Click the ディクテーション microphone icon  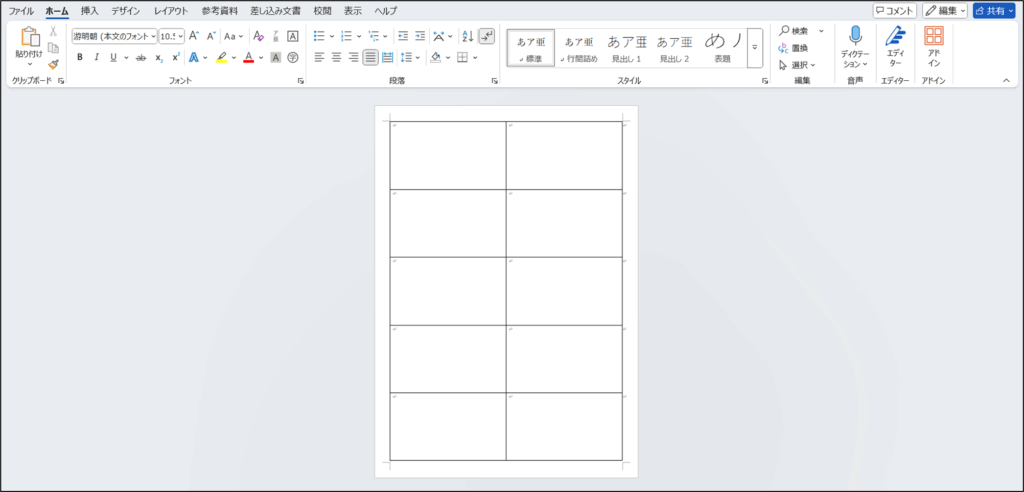(855, 36)
